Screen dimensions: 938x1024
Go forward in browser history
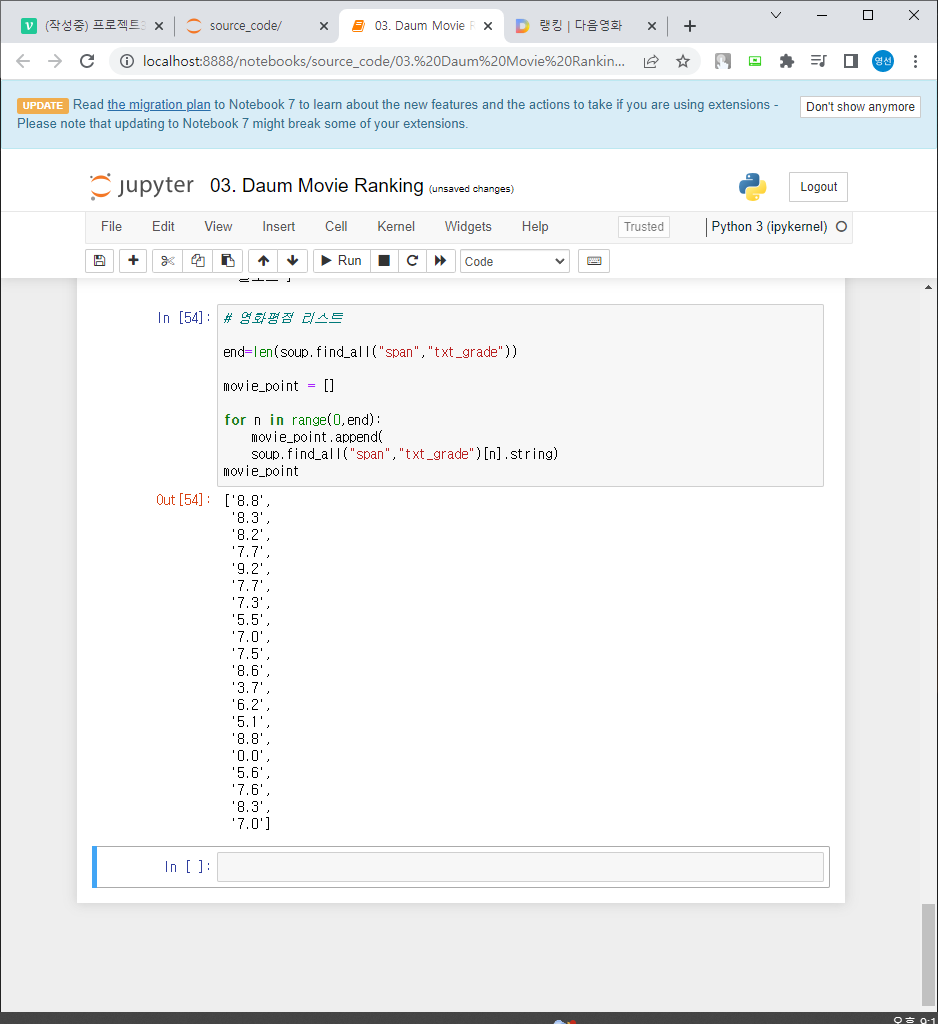[55, 61]
